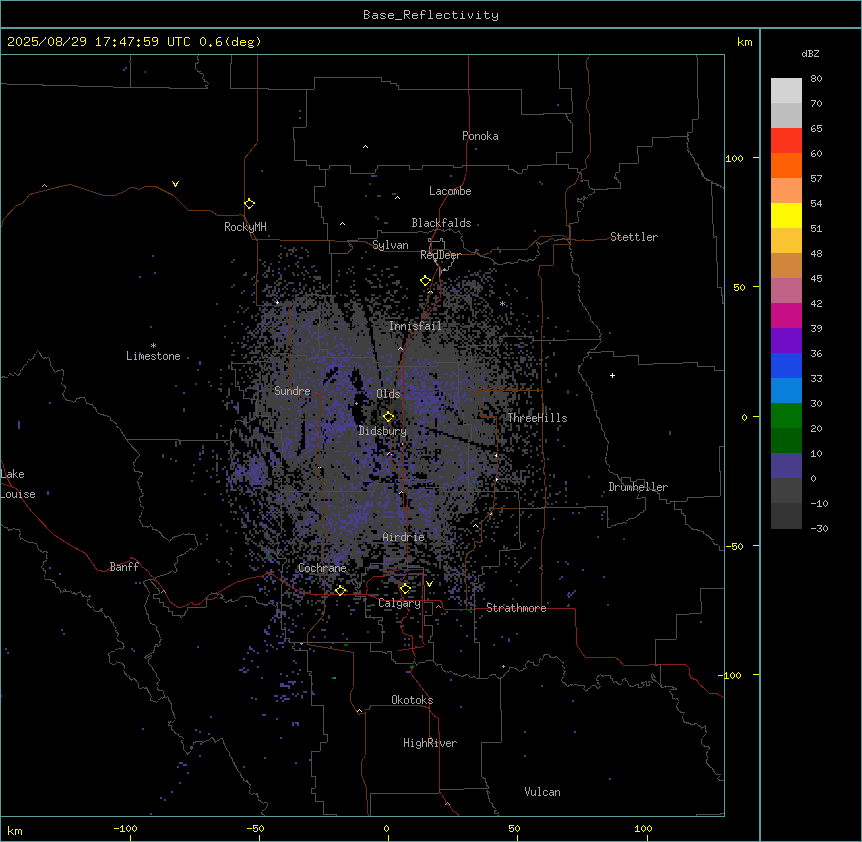Click the yellow diamond marker above Calgary label
The image size is (862, 842).
406,589
